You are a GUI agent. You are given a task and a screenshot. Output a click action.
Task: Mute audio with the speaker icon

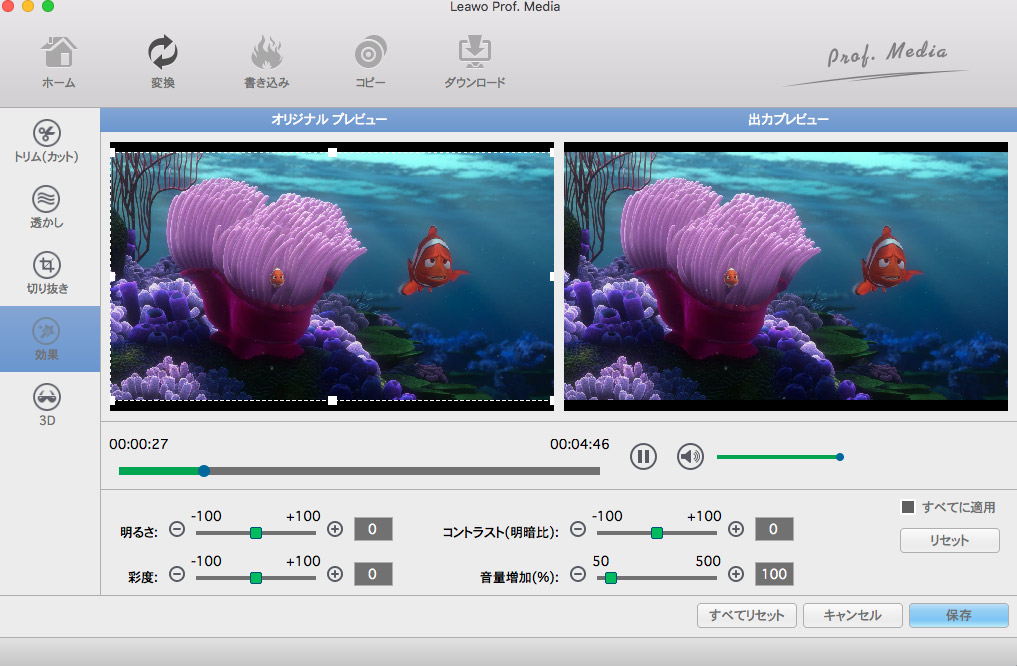(690, 457)
